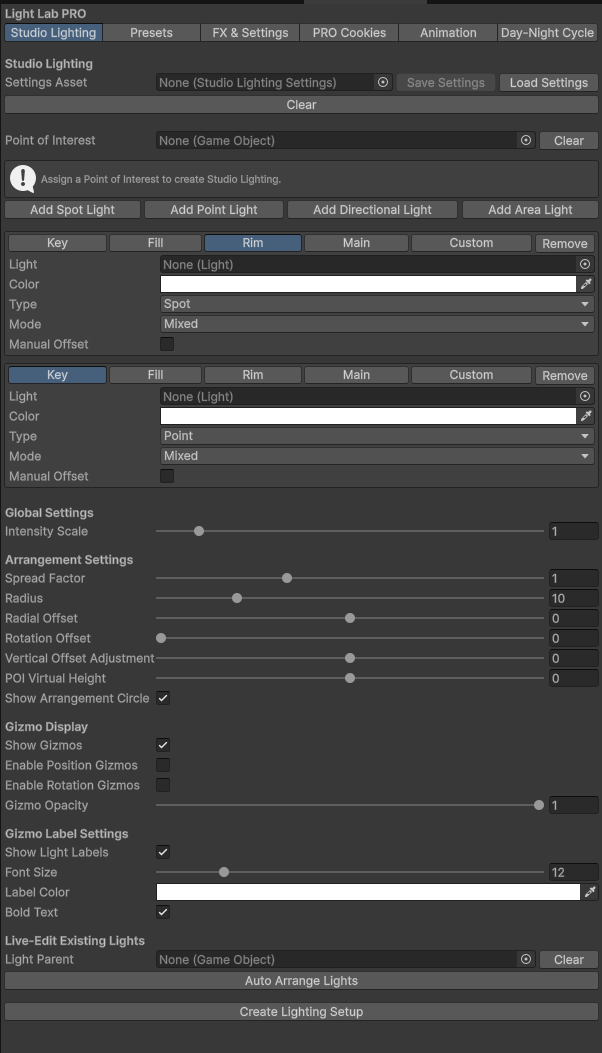Add a Point Light
This screenshot has width=602, height=1053.
point(214,210)
